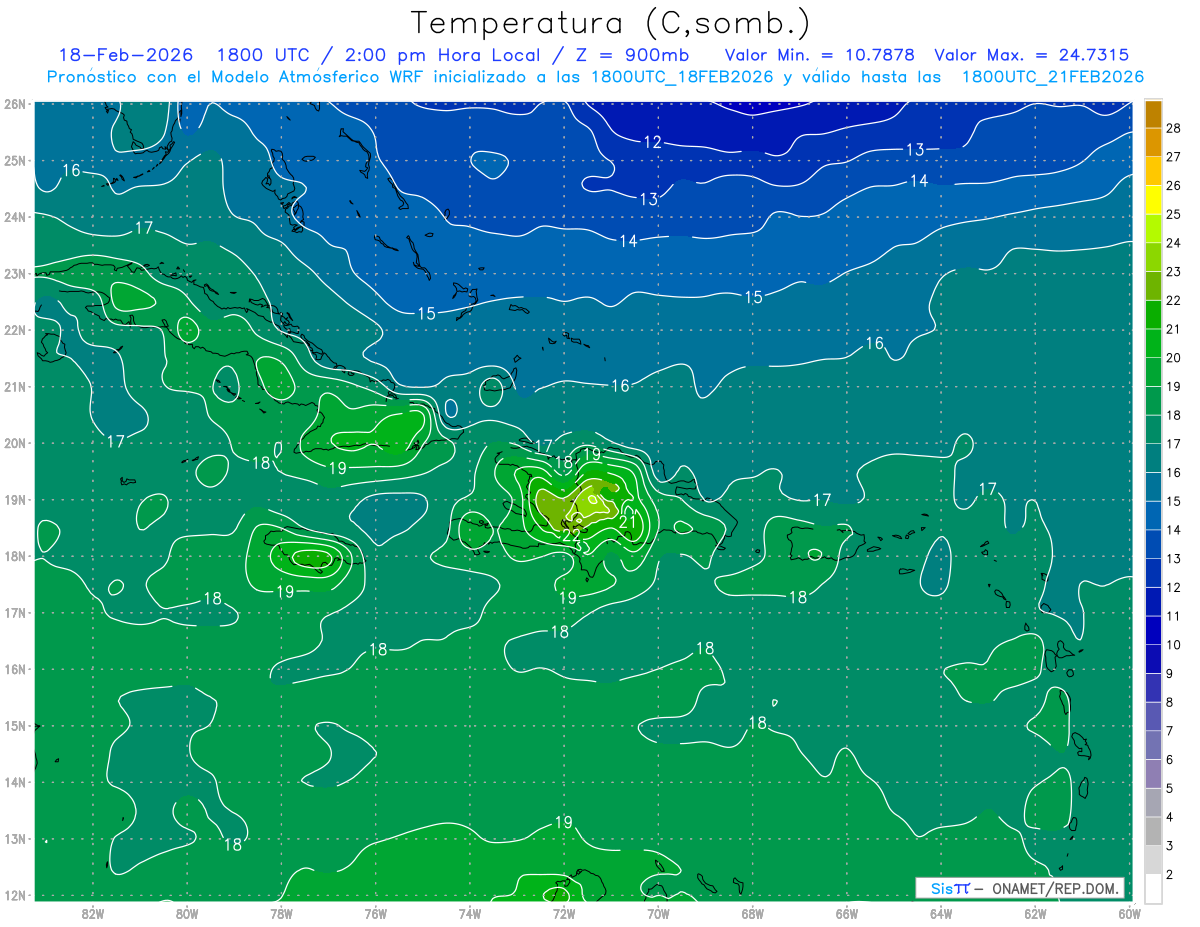
Task: Click the "Sisπ" logo text
Action: [x=950, y=888]
